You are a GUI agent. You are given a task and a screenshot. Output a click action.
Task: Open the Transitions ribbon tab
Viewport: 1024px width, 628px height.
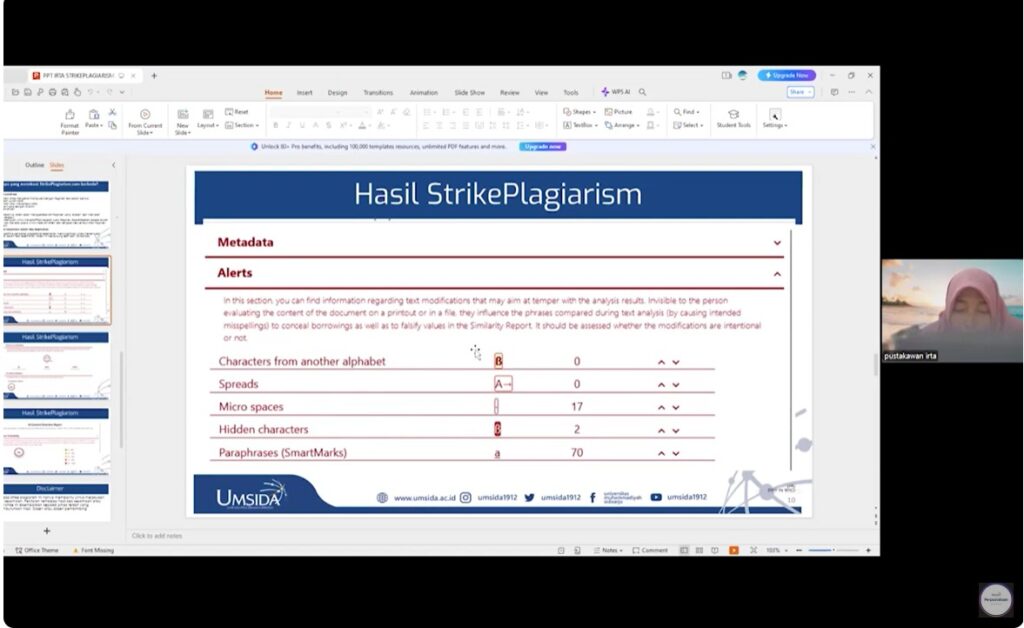point(378,92)
